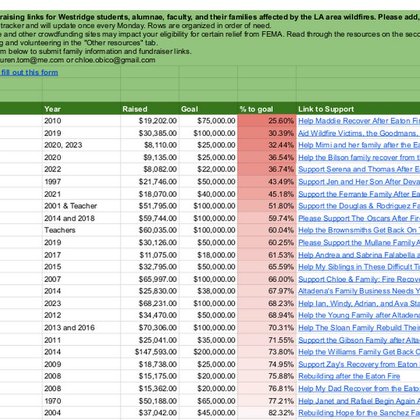Screen dimensions: 420x420
Task: Open Altadena's Family Business Needs link
Action: [359, 291]
